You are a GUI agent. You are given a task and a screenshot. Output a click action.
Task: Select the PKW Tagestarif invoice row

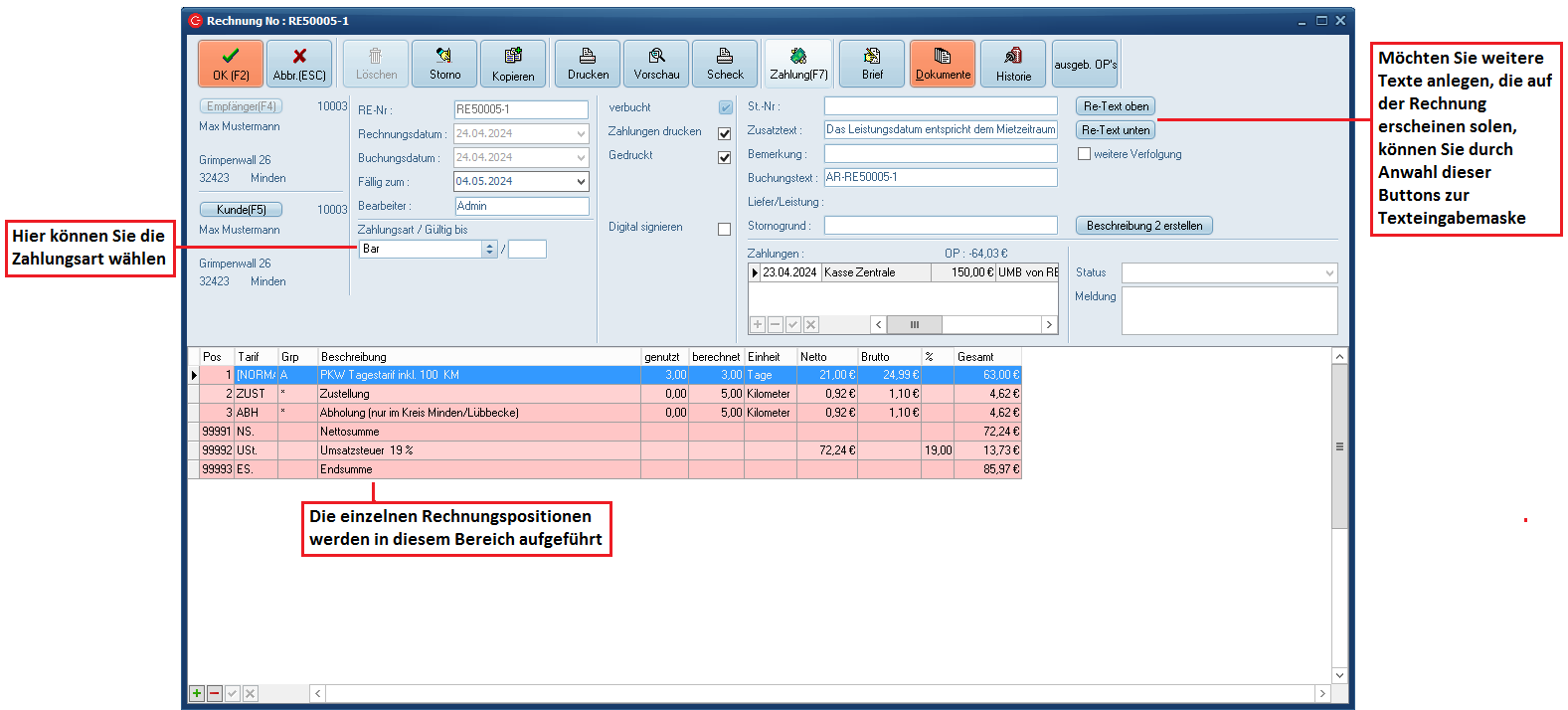click(477, 375)
